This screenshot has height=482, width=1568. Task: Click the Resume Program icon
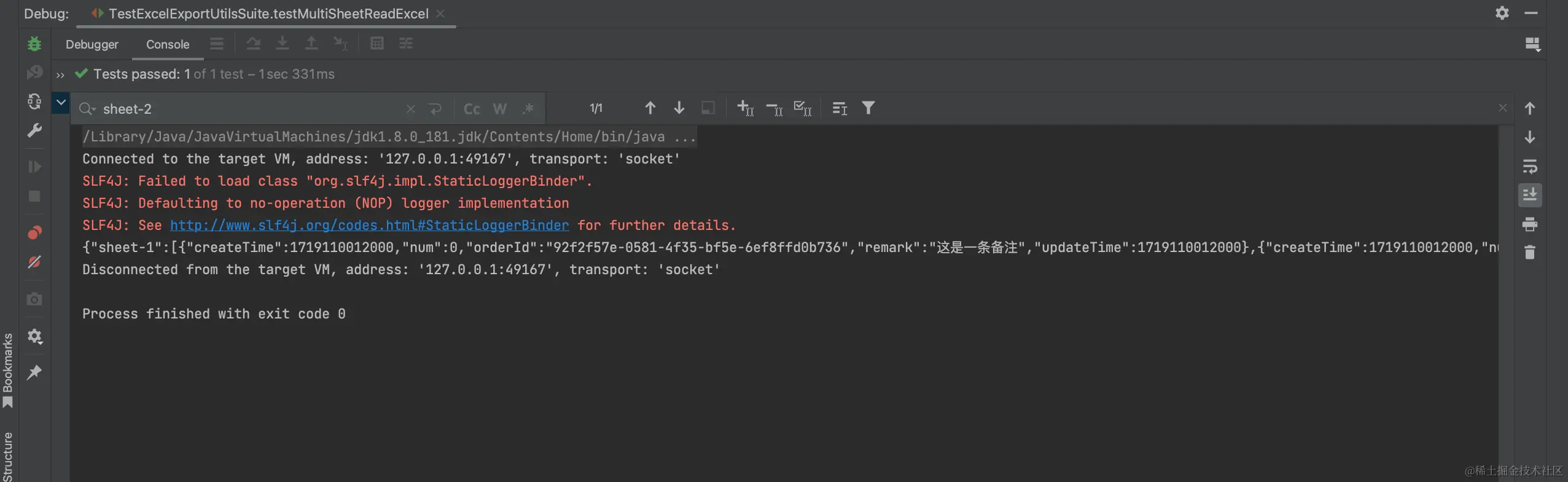click(34, 167)
